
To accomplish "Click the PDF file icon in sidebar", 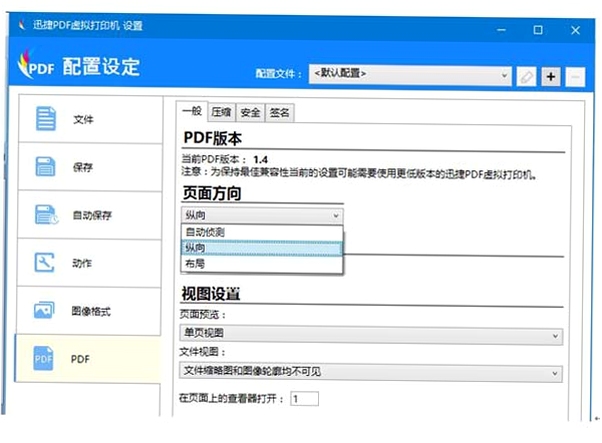I will 43,358.
